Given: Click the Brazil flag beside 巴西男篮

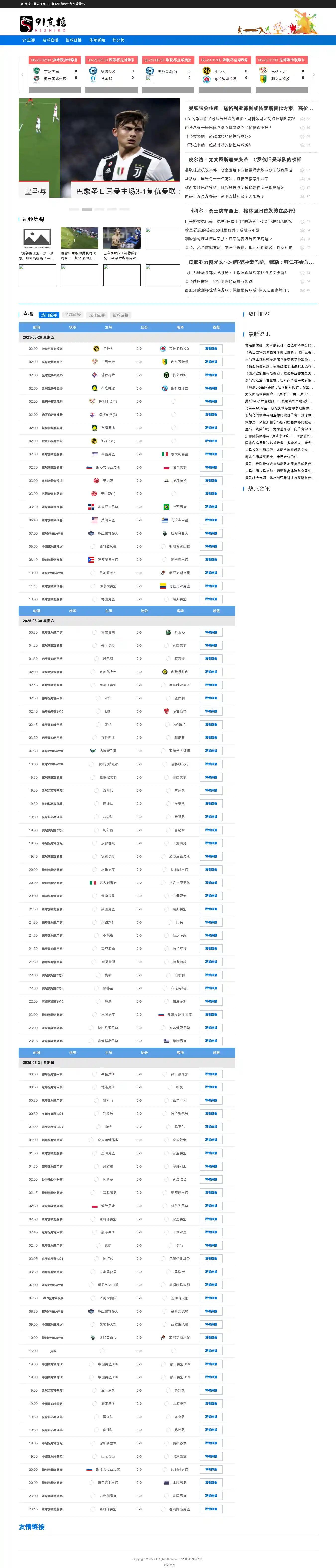Looking at the screenshot, I should [x=166, y=506].
